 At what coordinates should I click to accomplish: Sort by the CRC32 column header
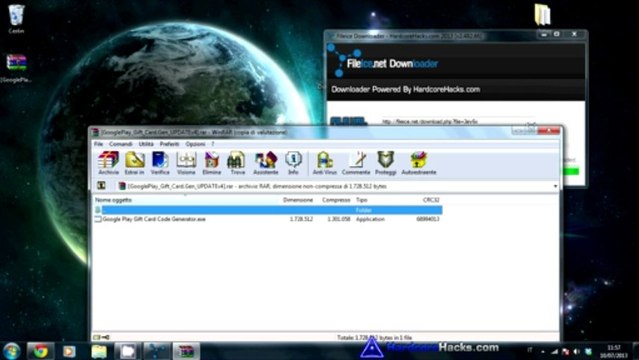click(431, 200)
